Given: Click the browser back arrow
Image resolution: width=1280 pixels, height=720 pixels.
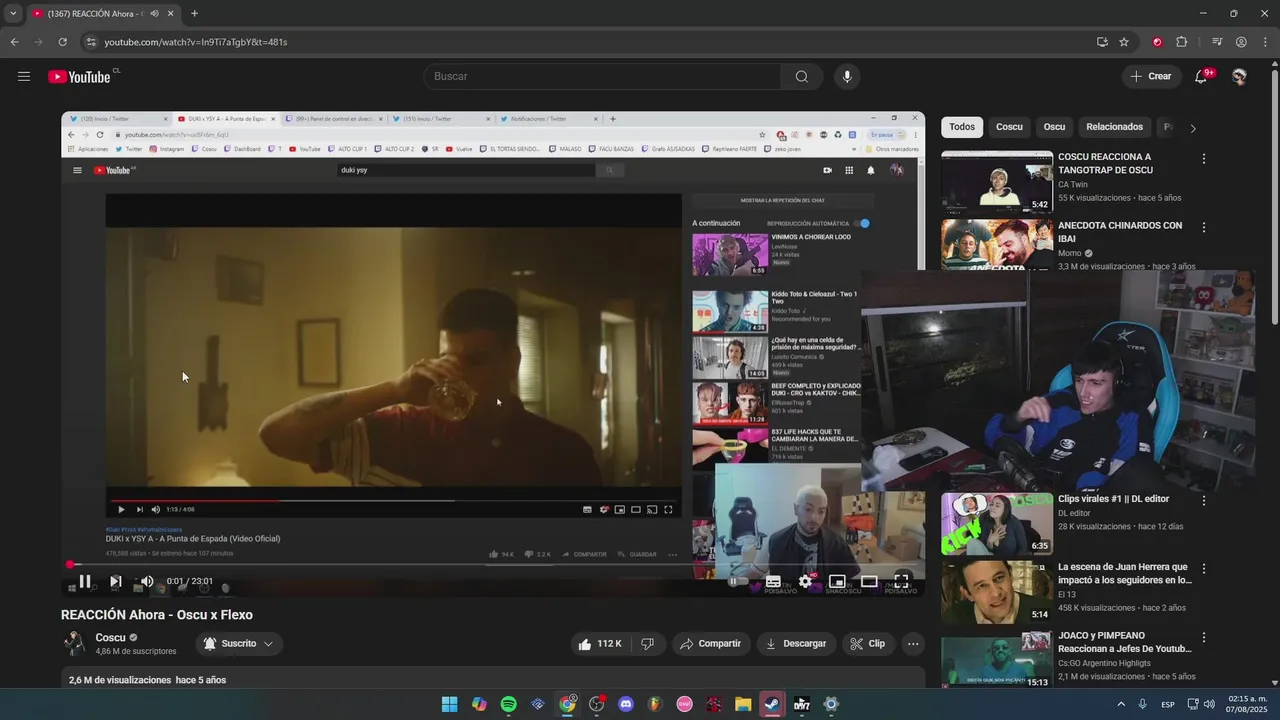Looking at the screenshot, I should [x=14, y=42].
